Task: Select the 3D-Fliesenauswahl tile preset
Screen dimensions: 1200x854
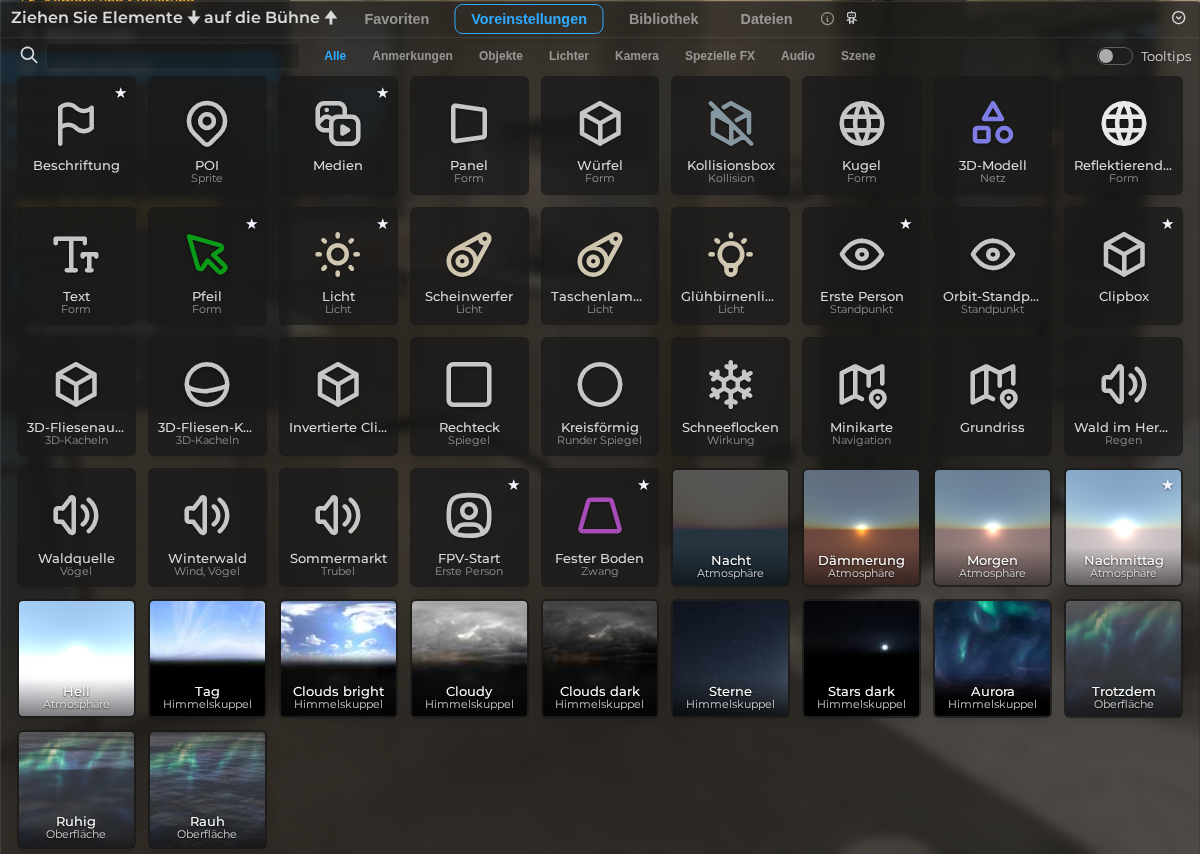Action: coord(76,397)
